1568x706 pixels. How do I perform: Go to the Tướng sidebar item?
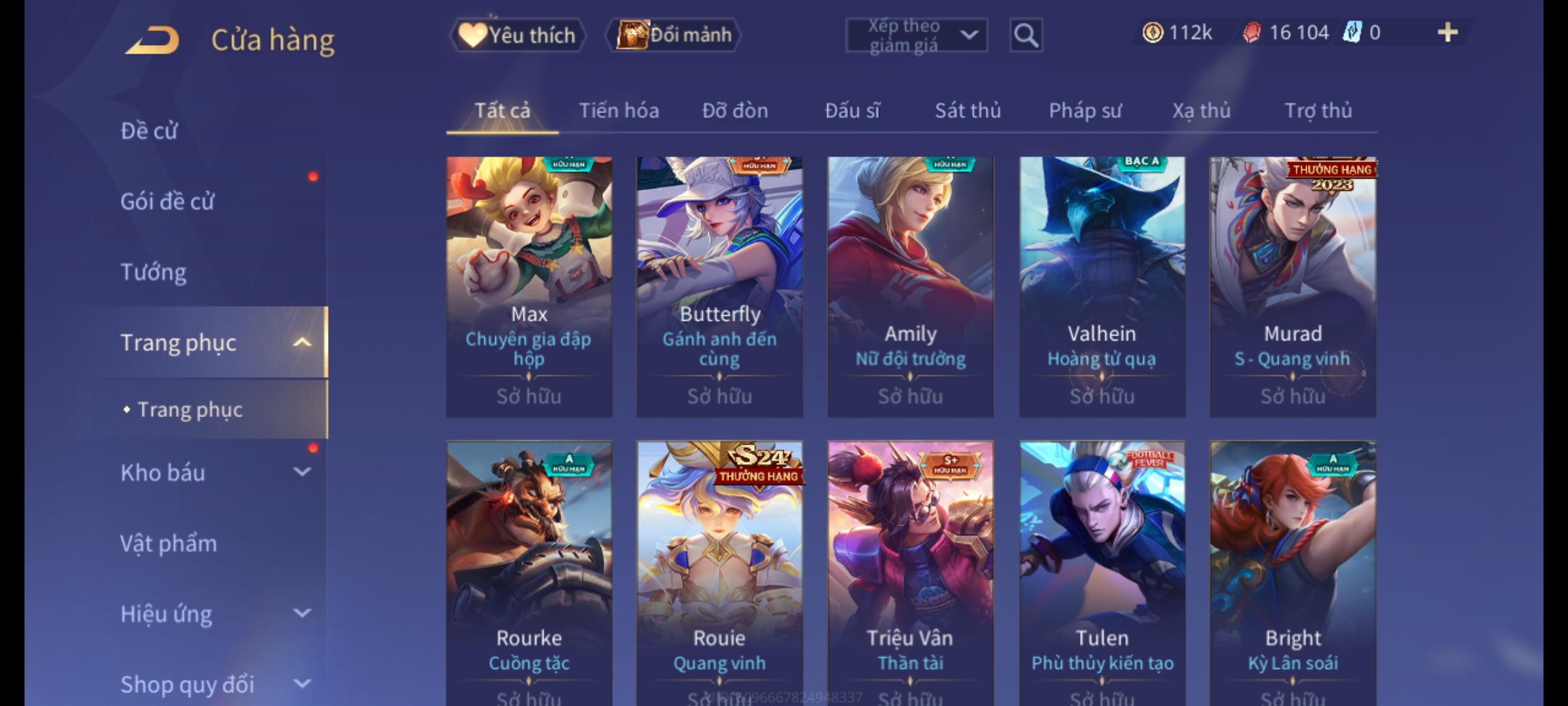154,272
